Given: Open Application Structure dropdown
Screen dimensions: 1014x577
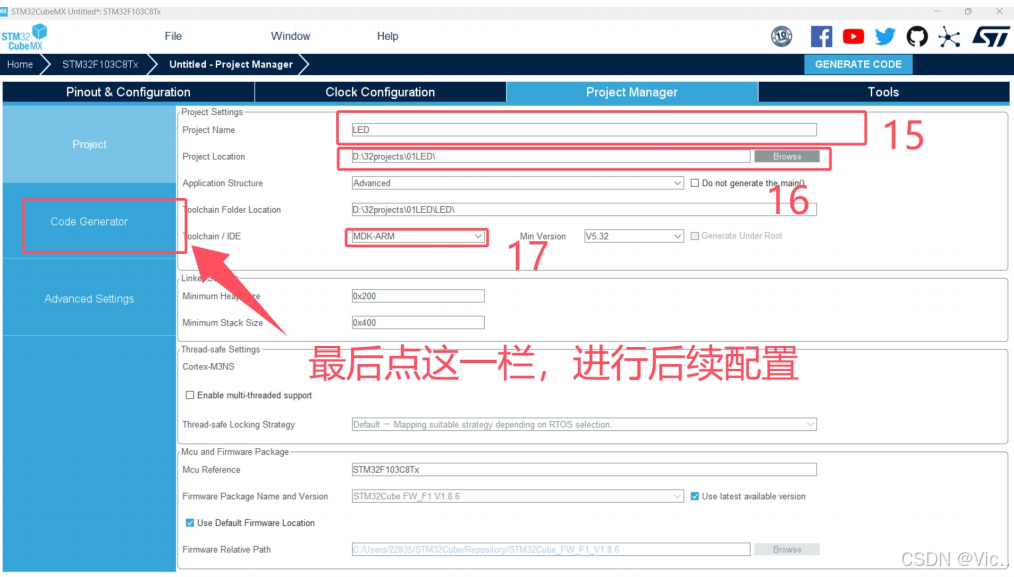Looking at the screenshot, I should 517,183.
